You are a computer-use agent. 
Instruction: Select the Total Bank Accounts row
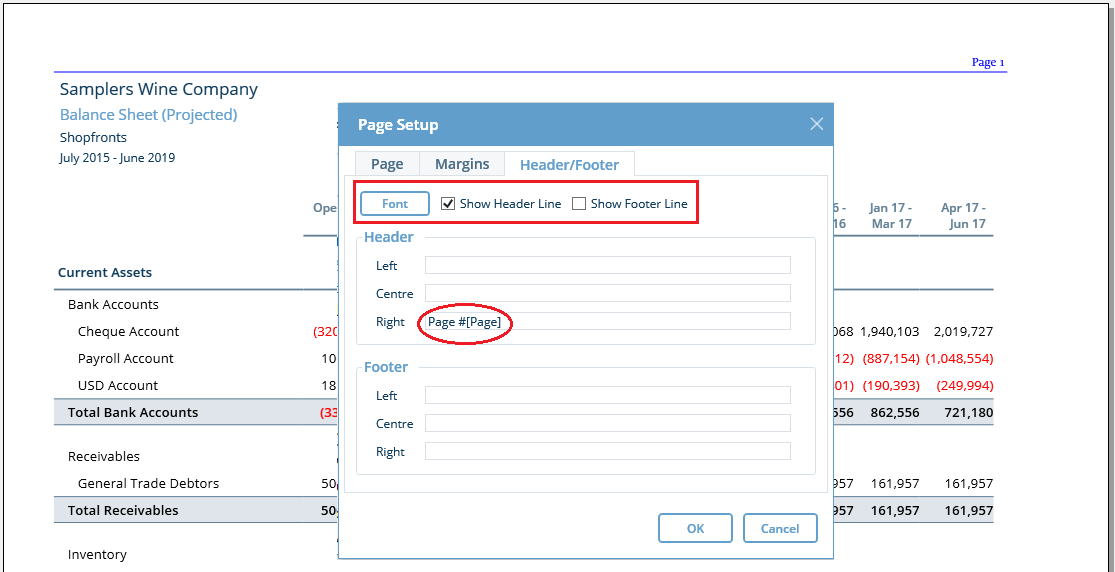133,413
